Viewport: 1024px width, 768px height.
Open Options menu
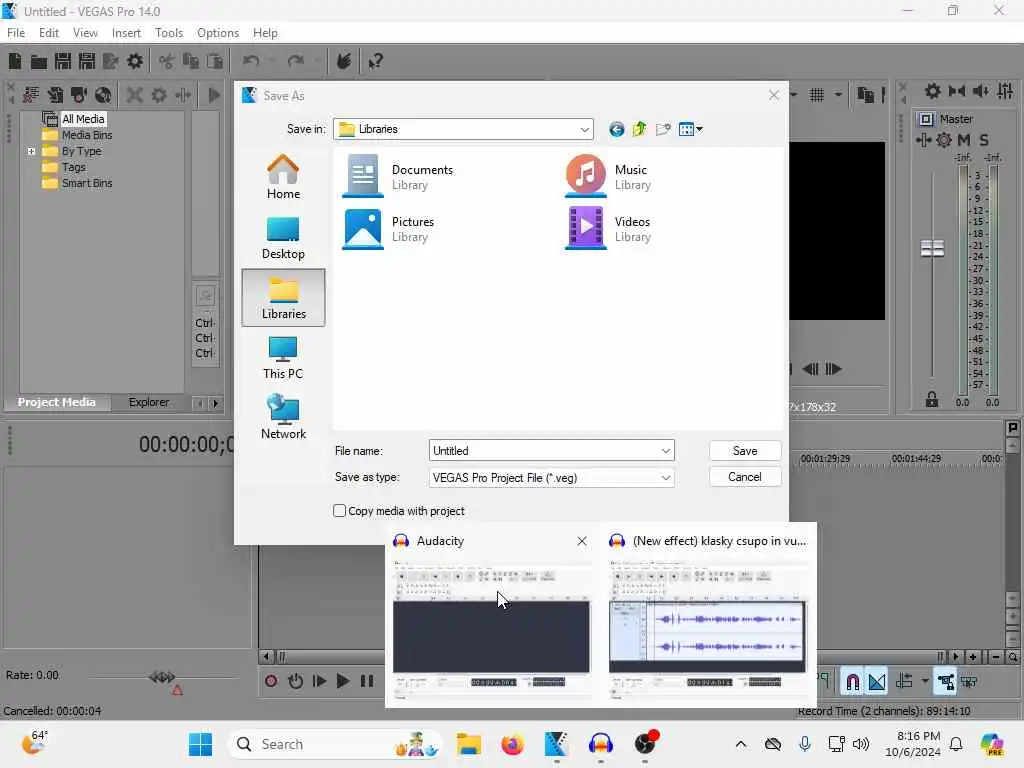tap(218, 33)
